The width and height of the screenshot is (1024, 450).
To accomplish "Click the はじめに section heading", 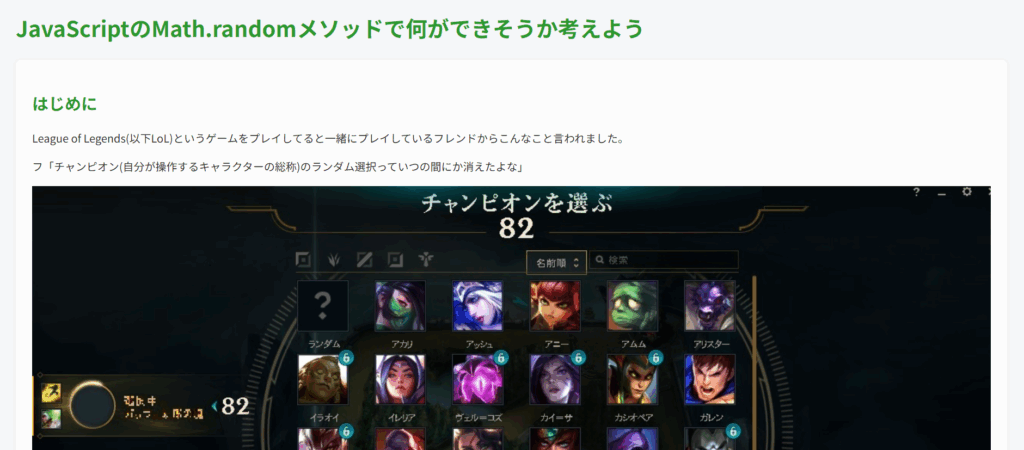I will click(65, 103).
